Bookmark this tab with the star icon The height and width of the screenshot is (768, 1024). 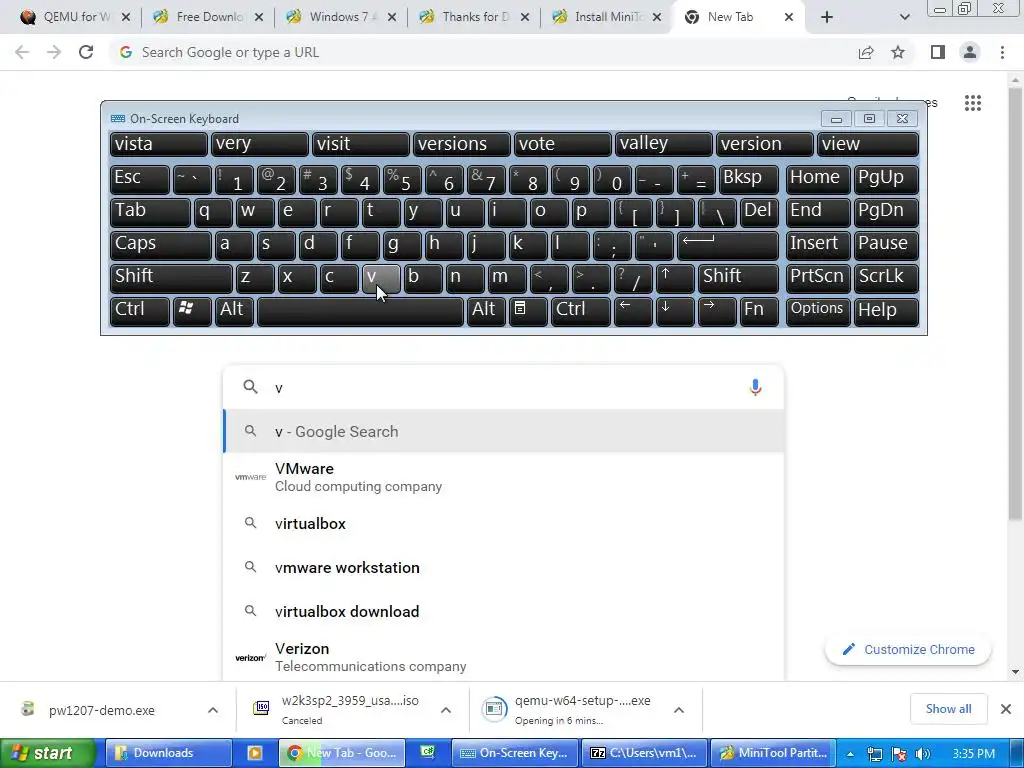click(x=898, y=52)
